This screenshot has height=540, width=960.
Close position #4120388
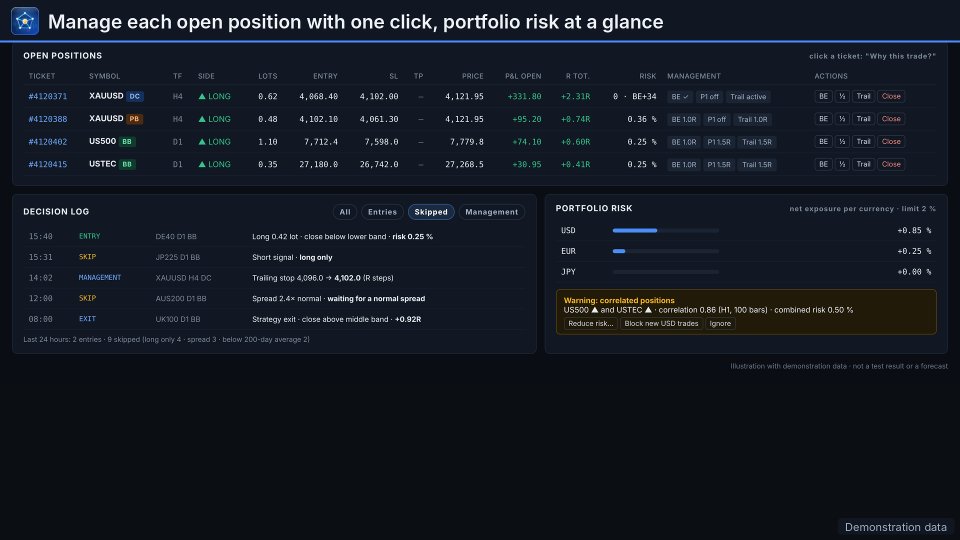(x=891, y=119)
